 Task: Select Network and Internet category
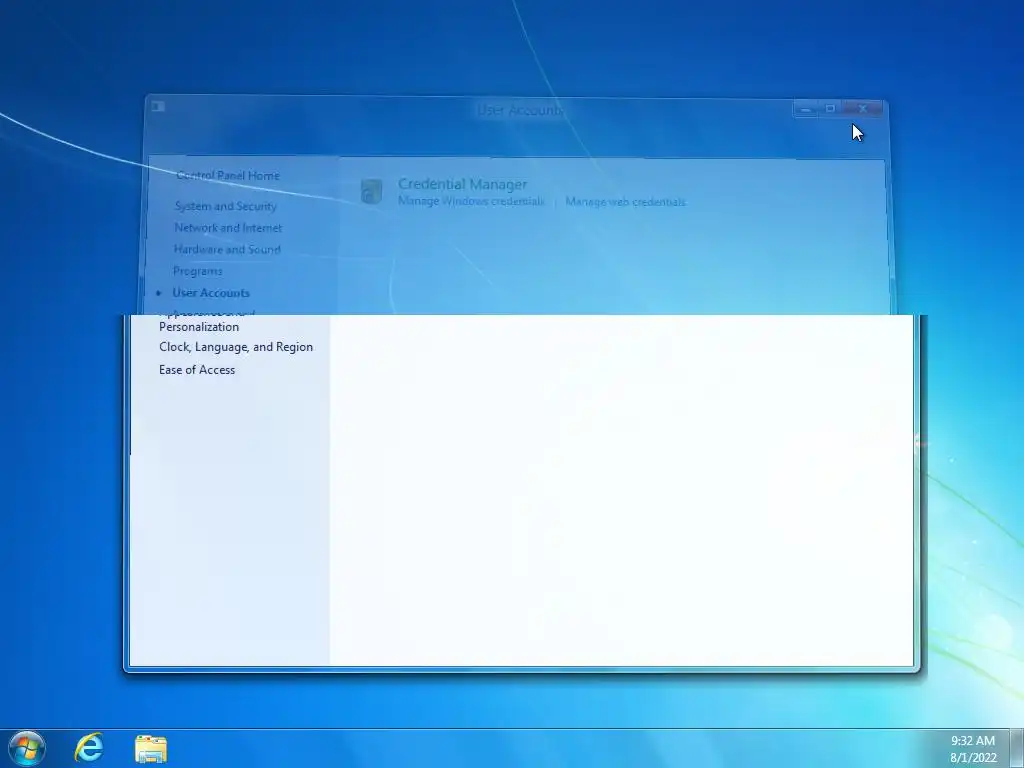click(x=228, y=227)
